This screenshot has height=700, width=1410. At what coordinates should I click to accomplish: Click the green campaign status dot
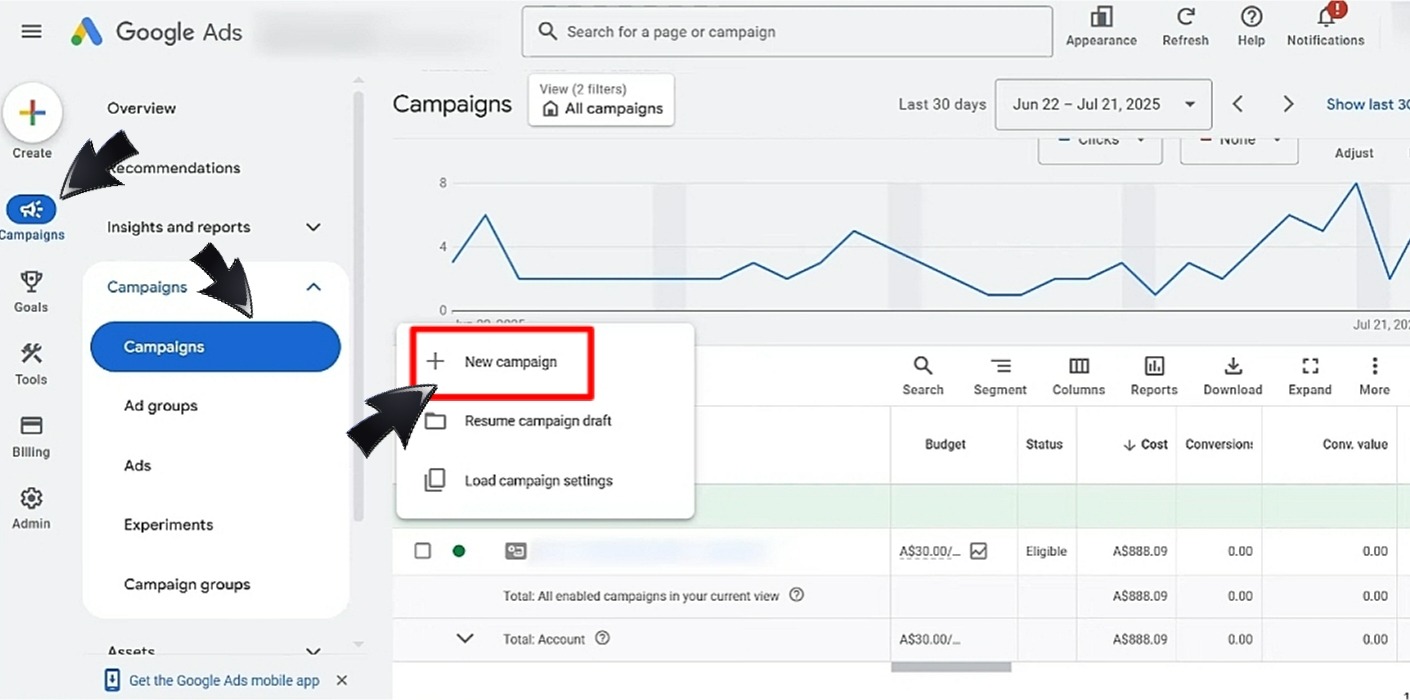(459, 551)
